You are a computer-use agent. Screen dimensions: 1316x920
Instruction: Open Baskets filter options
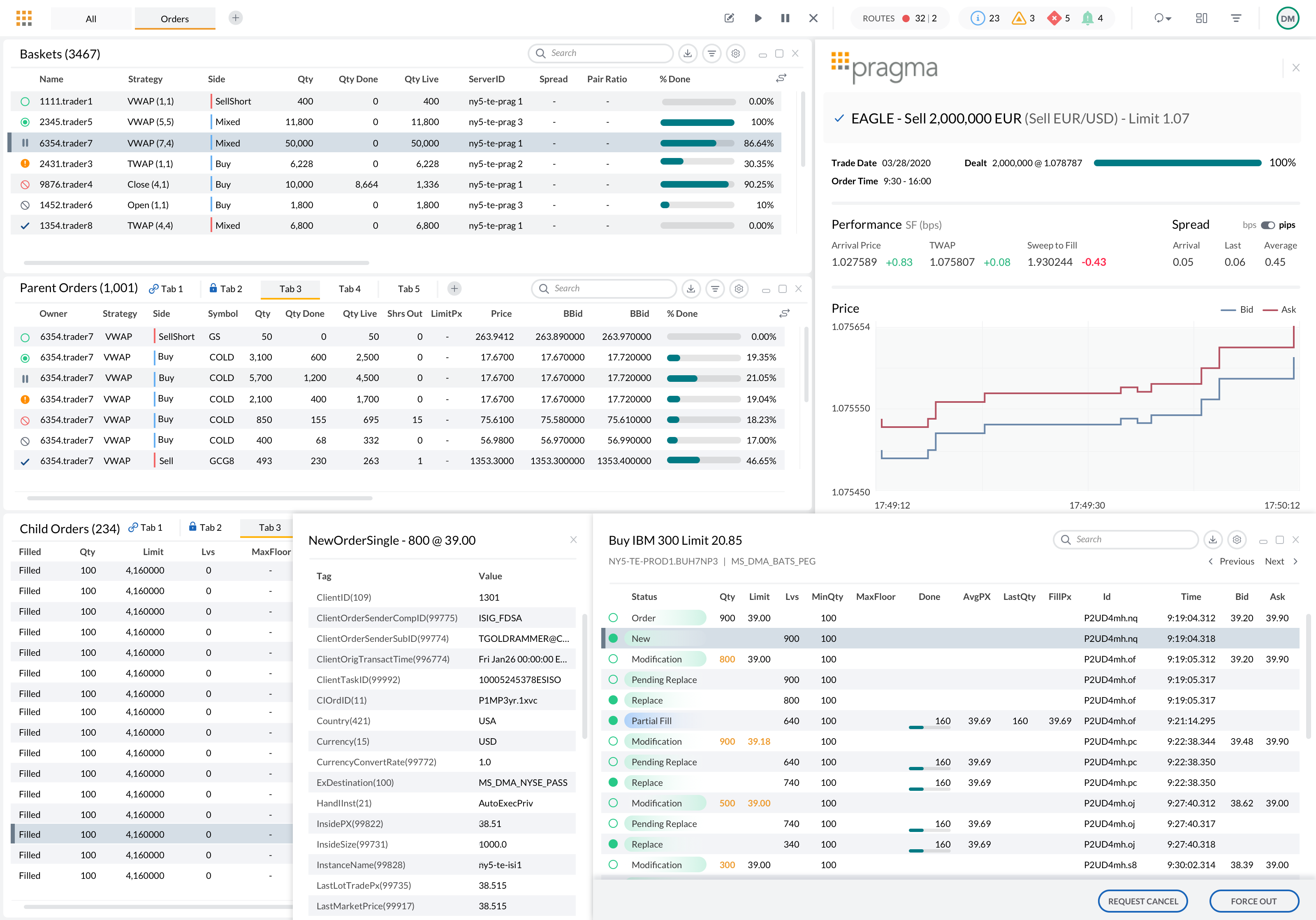click(711, 53)
